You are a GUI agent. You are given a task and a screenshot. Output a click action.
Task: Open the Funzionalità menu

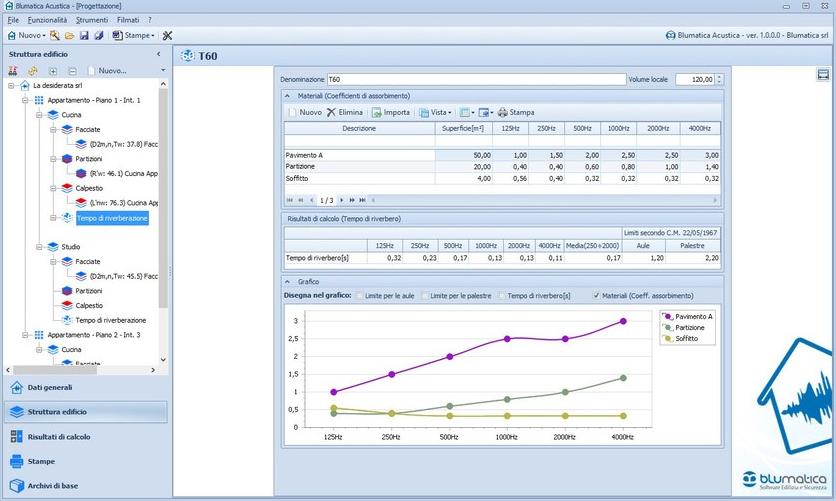[47, 20]
